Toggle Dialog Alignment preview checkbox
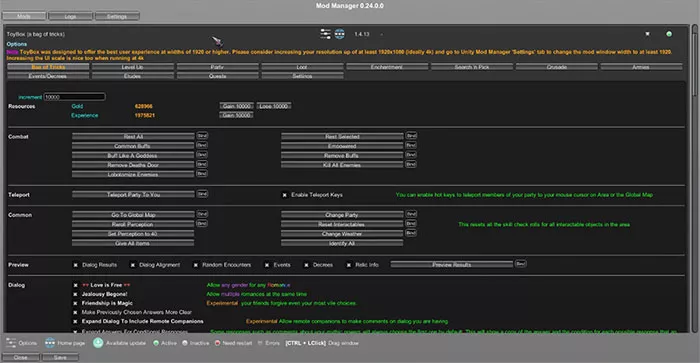 [133, 265]
